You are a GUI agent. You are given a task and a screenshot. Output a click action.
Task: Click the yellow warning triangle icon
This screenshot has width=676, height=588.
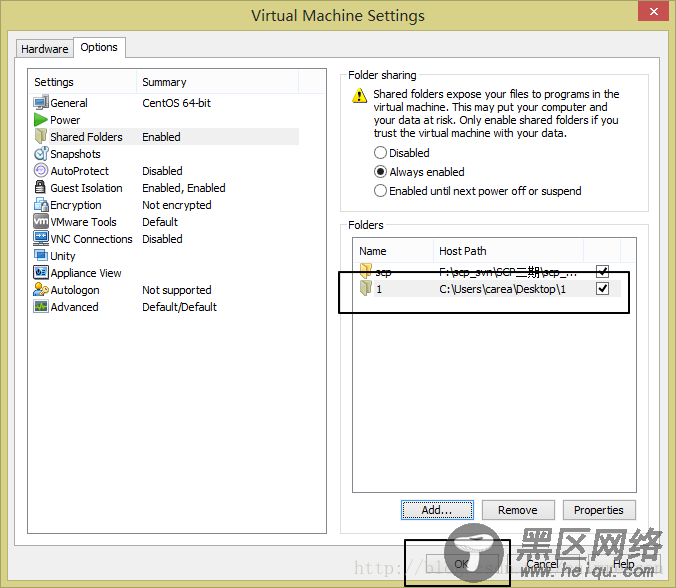359,96
